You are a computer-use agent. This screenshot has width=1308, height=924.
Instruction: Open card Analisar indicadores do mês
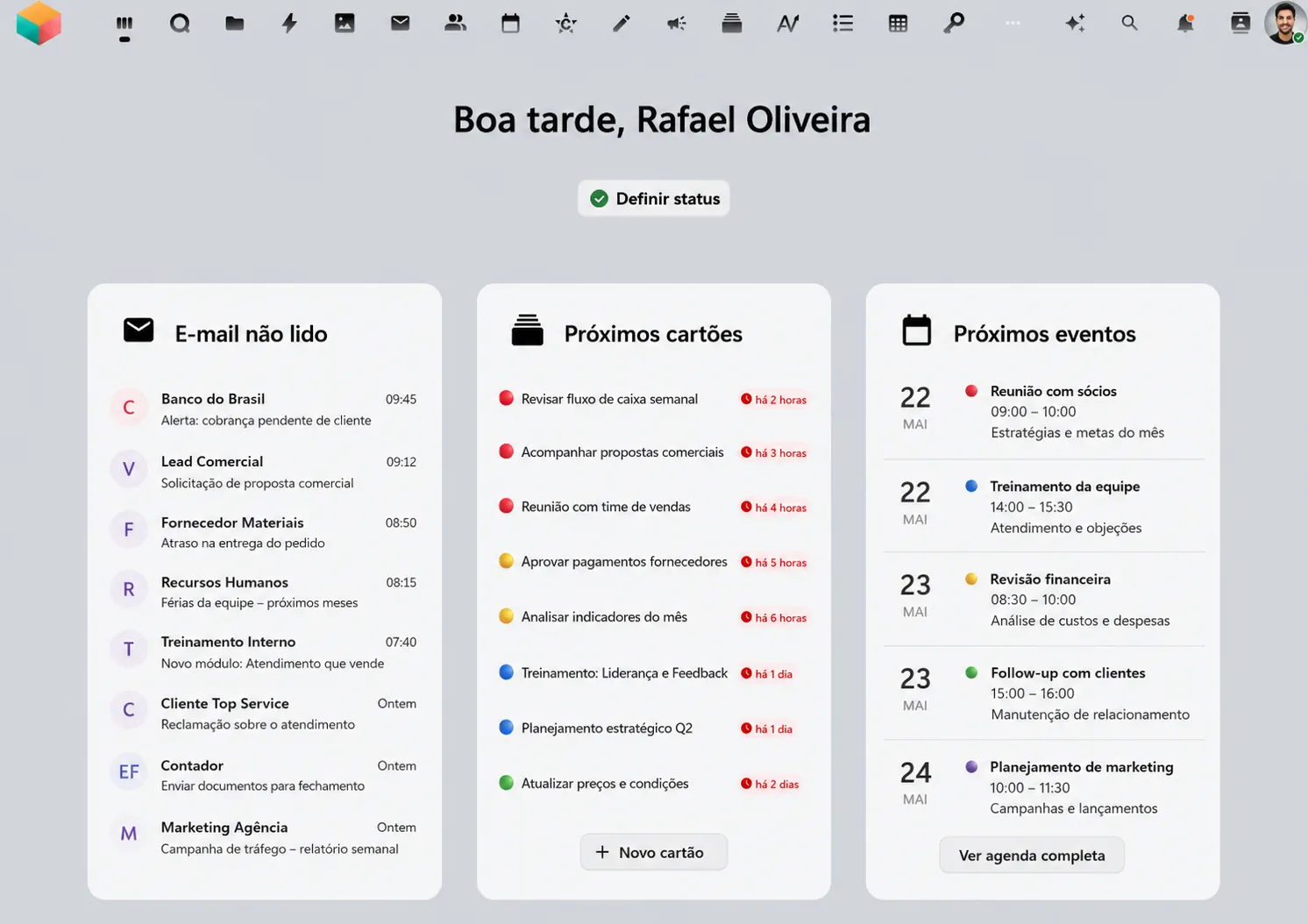(654, 617)
